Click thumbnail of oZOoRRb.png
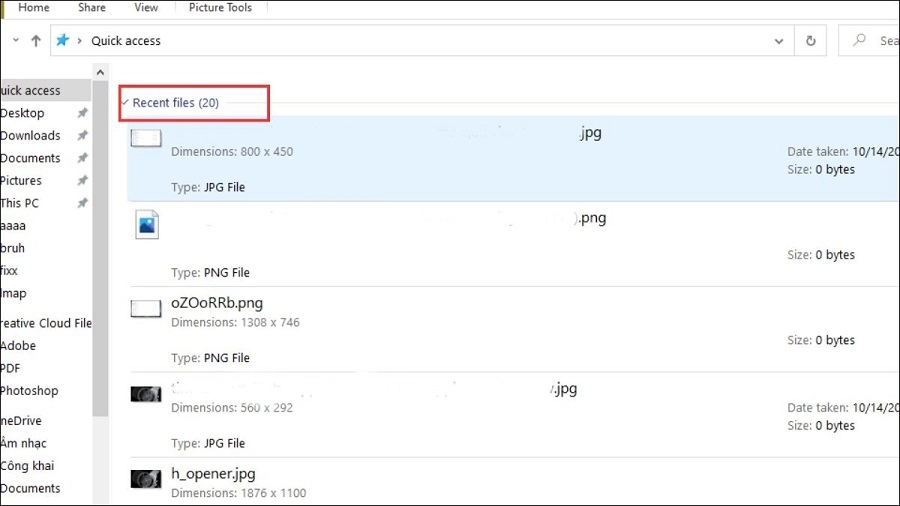This screenshot has width=900, height=506. [146, 309]
